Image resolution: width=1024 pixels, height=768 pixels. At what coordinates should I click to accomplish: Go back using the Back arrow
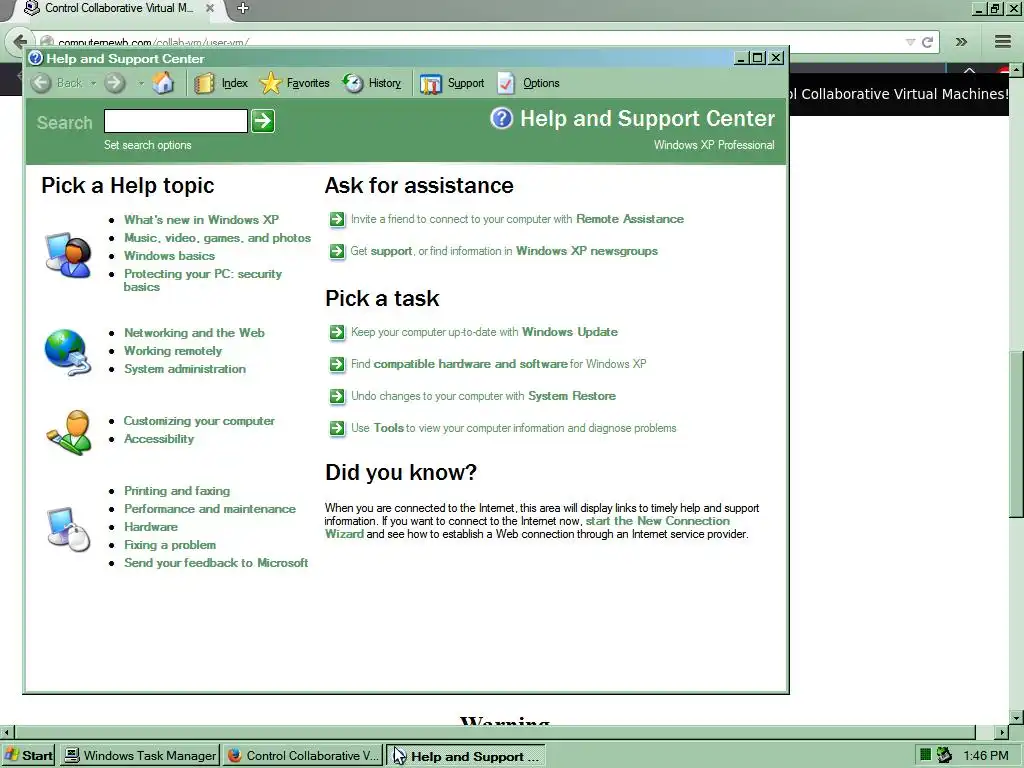pyautogui.click(x=42, y=83)
